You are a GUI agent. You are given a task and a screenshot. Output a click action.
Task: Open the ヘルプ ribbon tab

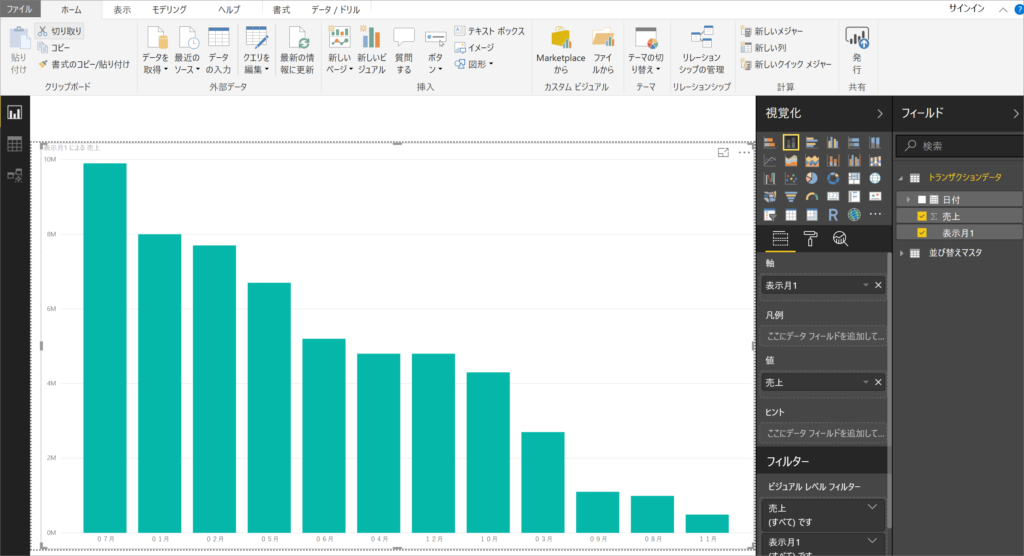pos(229,10)
